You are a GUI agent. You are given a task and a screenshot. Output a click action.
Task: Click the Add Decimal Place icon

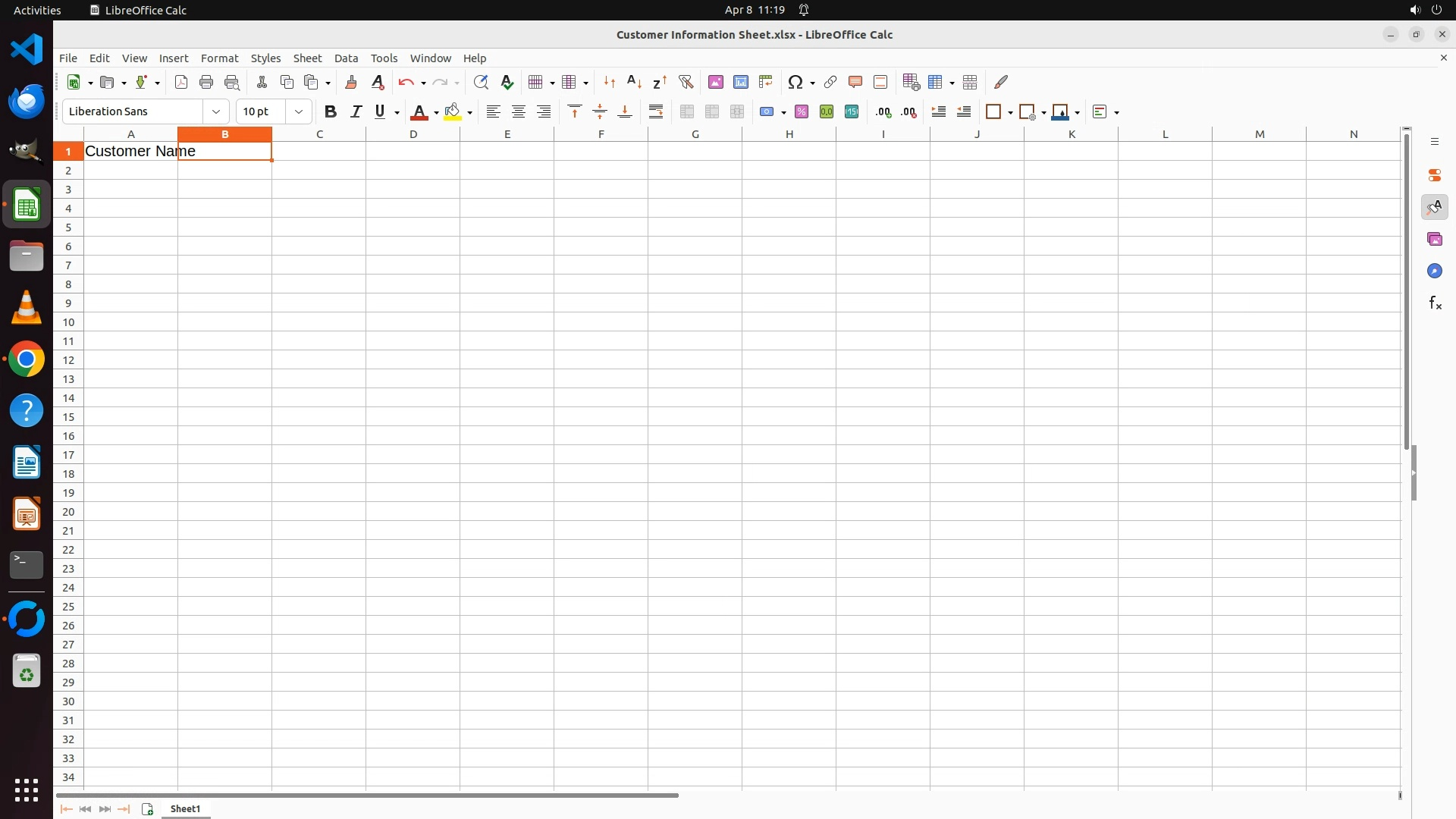(883, 111)
